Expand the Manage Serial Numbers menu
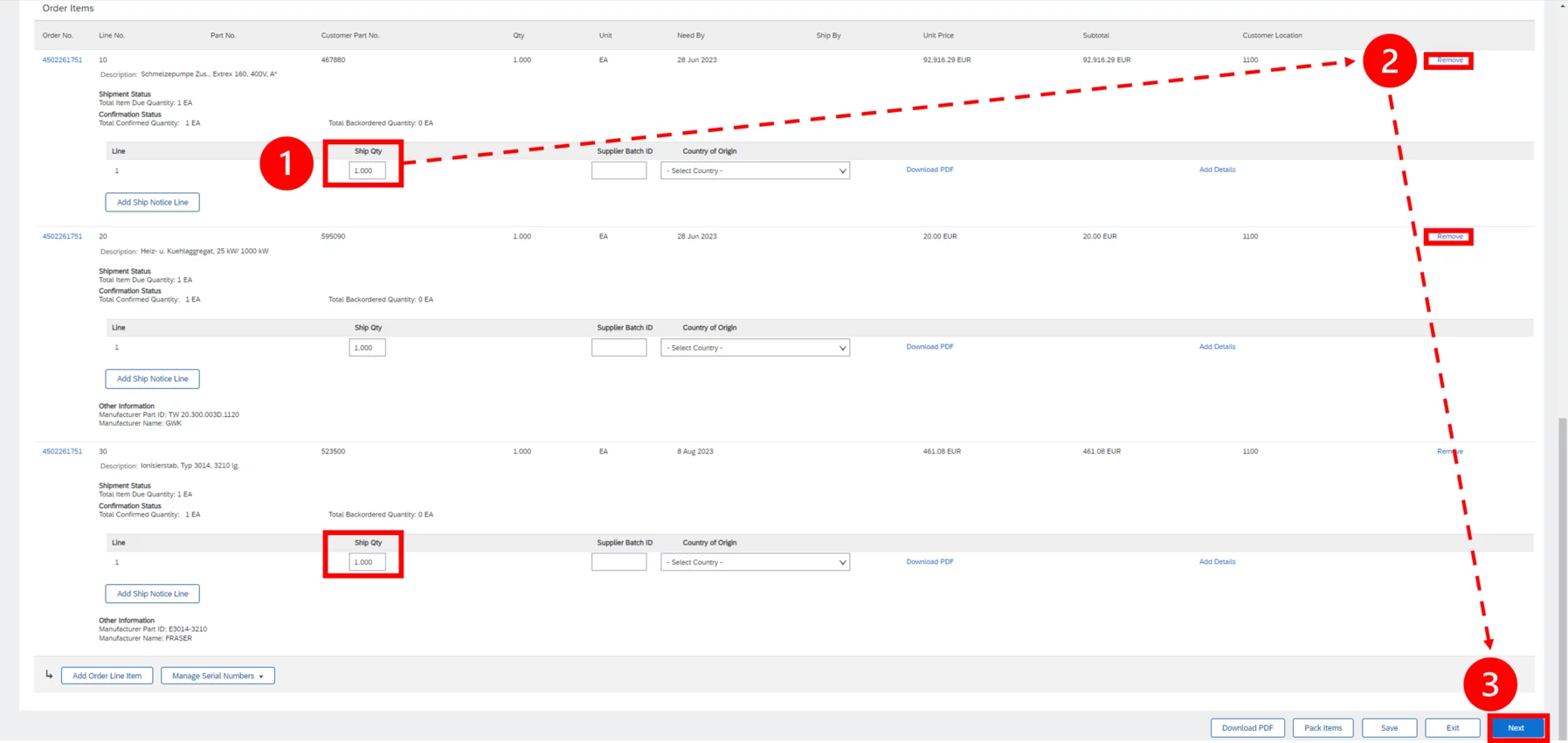The image size is (1568, 743). 218,677
